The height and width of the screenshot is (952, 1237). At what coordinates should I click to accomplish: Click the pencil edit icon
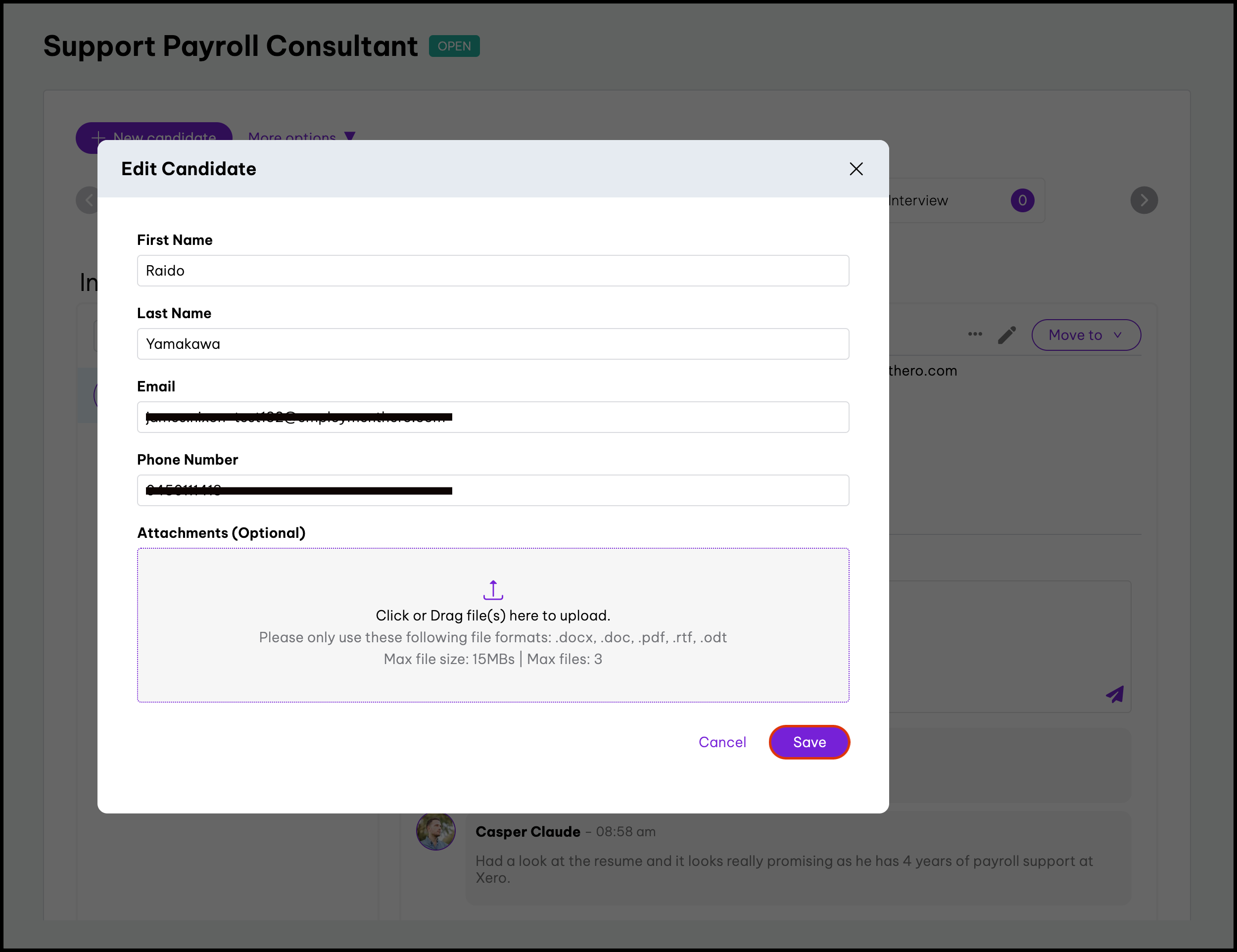pos(1006,334)
